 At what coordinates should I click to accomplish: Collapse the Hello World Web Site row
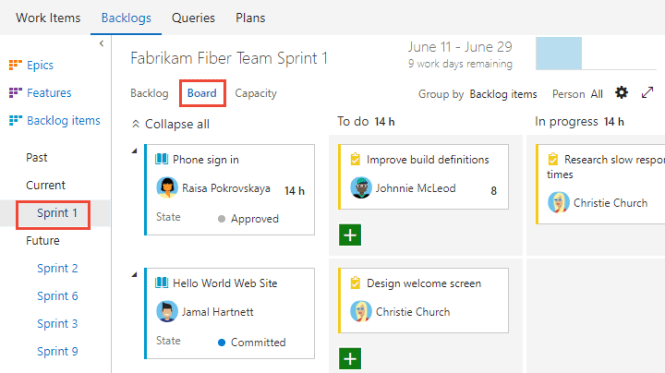[134, 275]
